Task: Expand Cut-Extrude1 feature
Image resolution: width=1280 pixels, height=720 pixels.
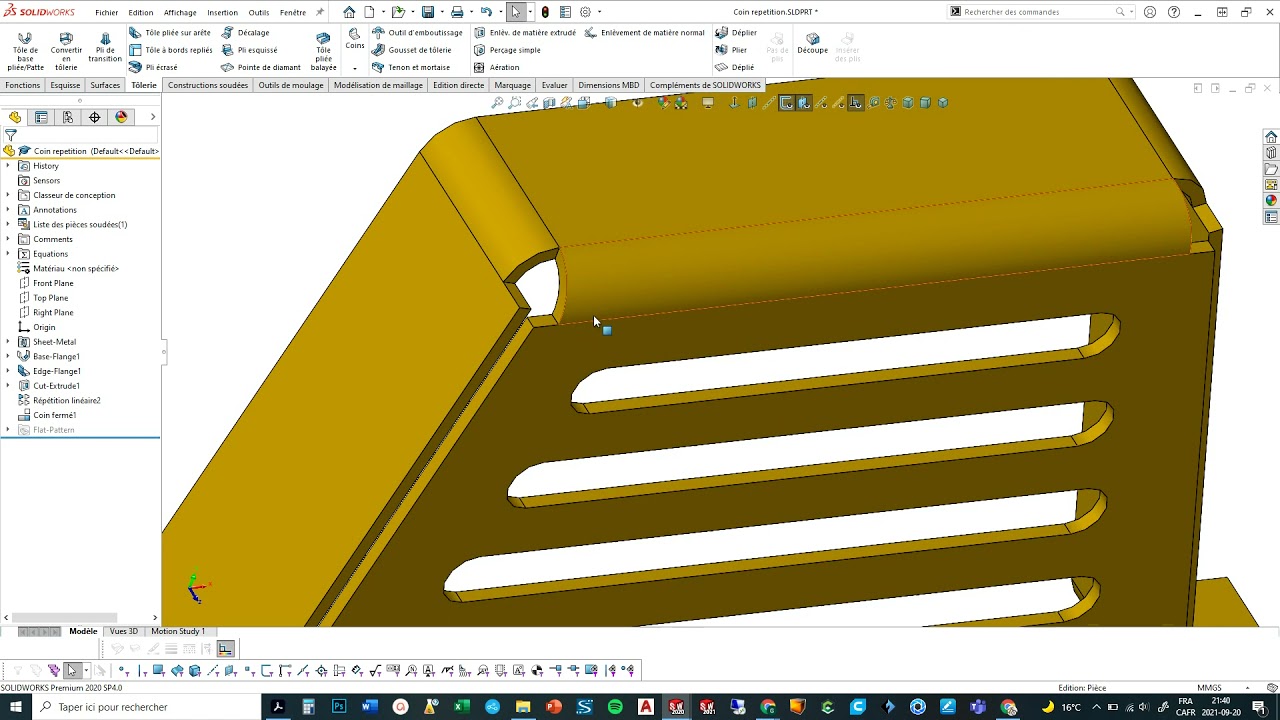Action: click(8, 386)
